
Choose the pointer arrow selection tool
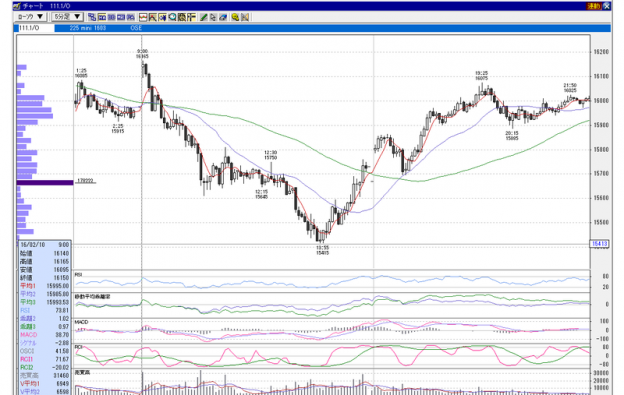[213, 17]
